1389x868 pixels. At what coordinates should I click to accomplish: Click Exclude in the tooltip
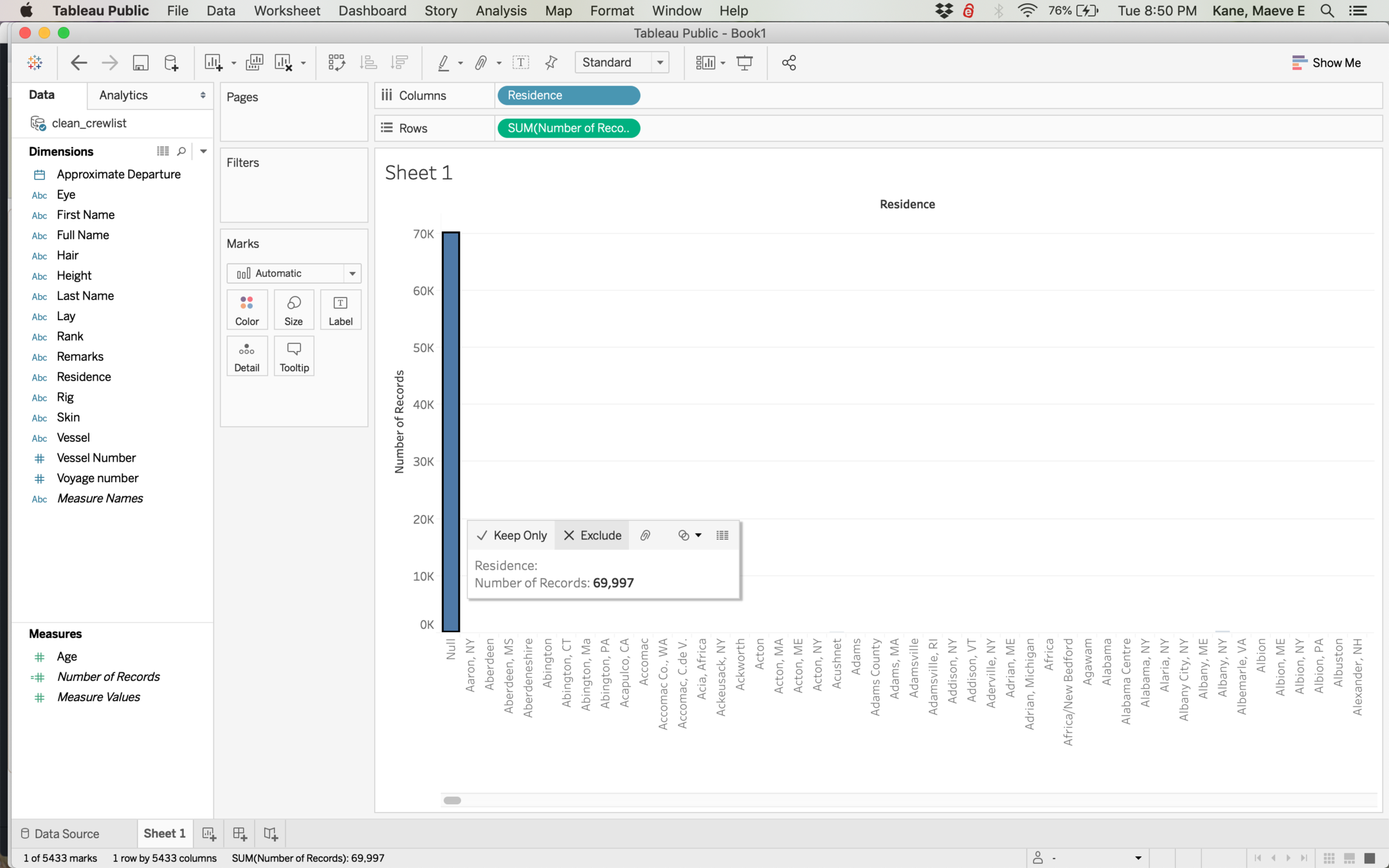(x=592, y=536)
